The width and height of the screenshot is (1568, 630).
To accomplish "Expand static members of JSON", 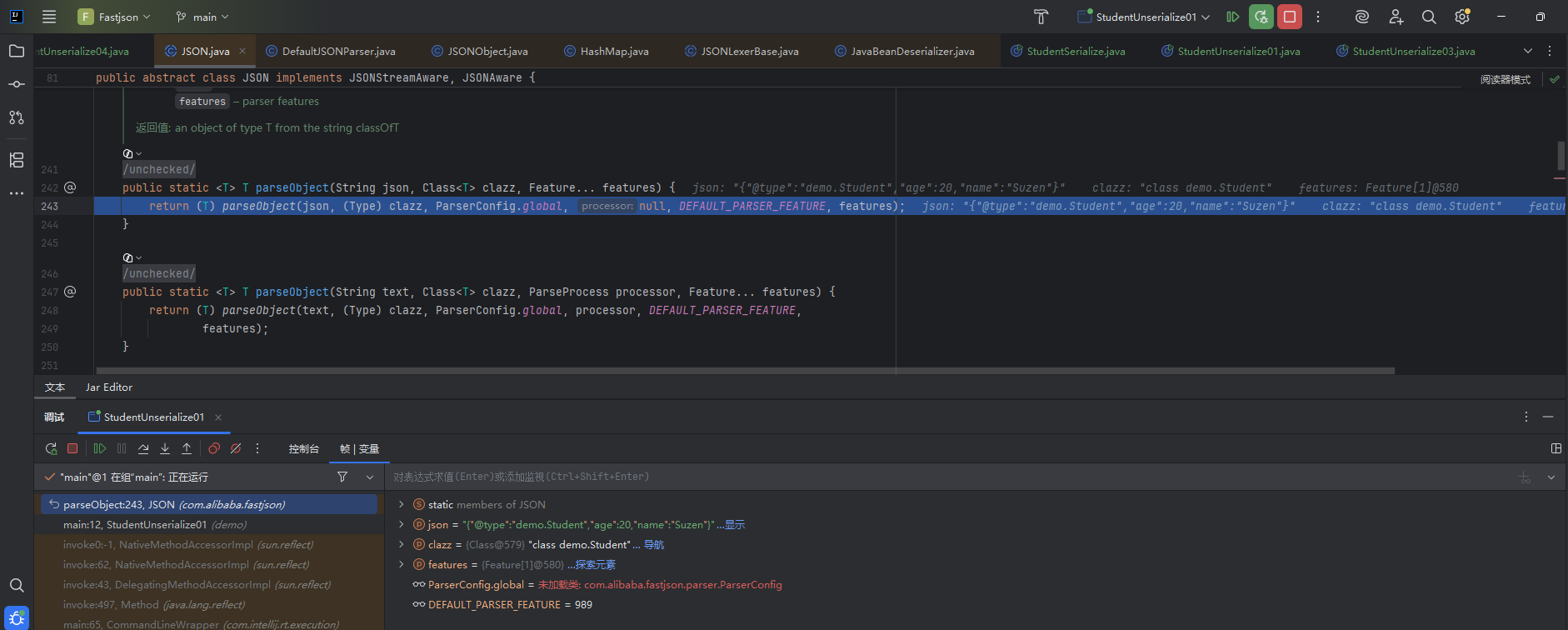I will tap(401, 504).
